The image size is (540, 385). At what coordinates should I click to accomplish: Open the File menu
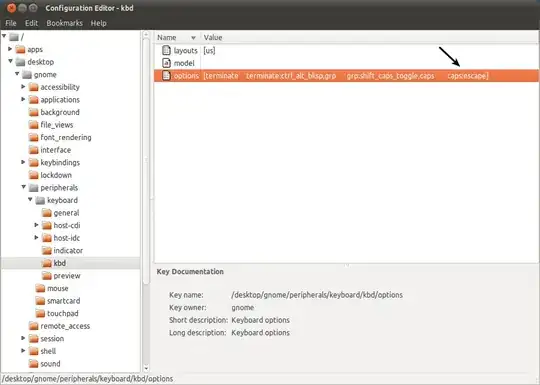coord(11,23)
